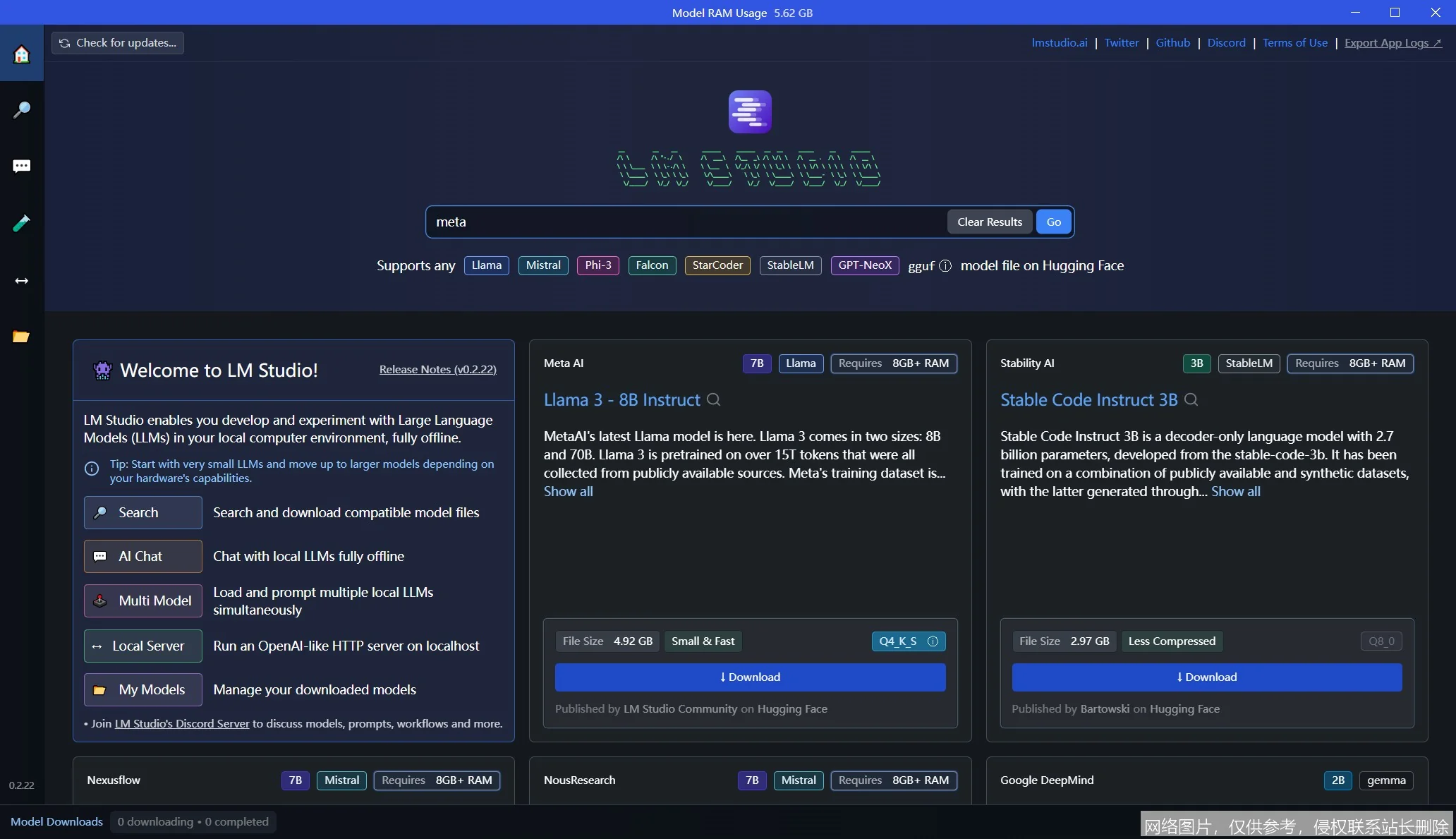Screen dimensions: 1456x839
Task: Open Multi Model from the Welcome panel
Action: pos(143,600)
